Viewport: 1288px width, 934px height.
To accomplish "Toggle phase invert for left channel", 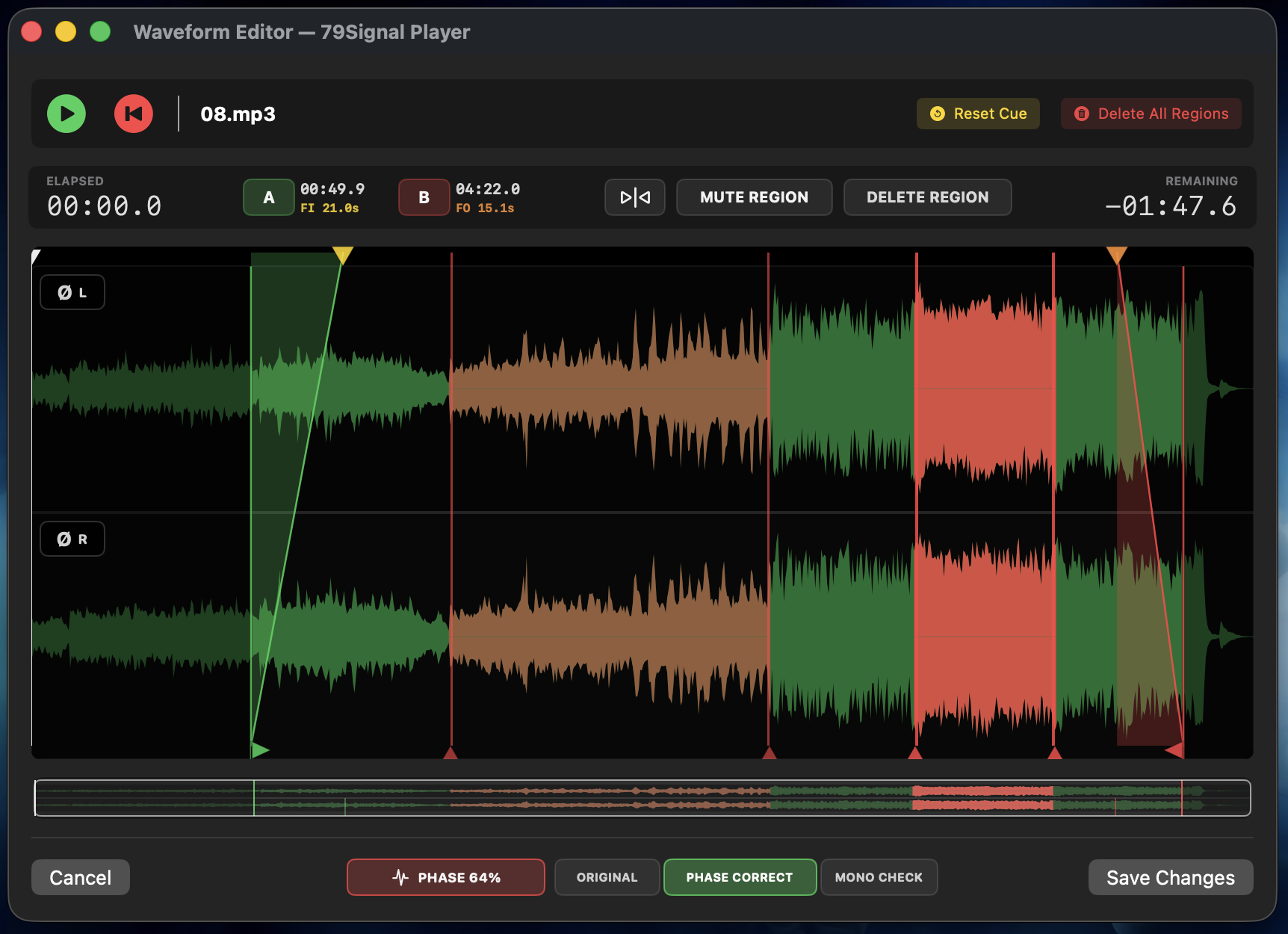I will 72,292.
